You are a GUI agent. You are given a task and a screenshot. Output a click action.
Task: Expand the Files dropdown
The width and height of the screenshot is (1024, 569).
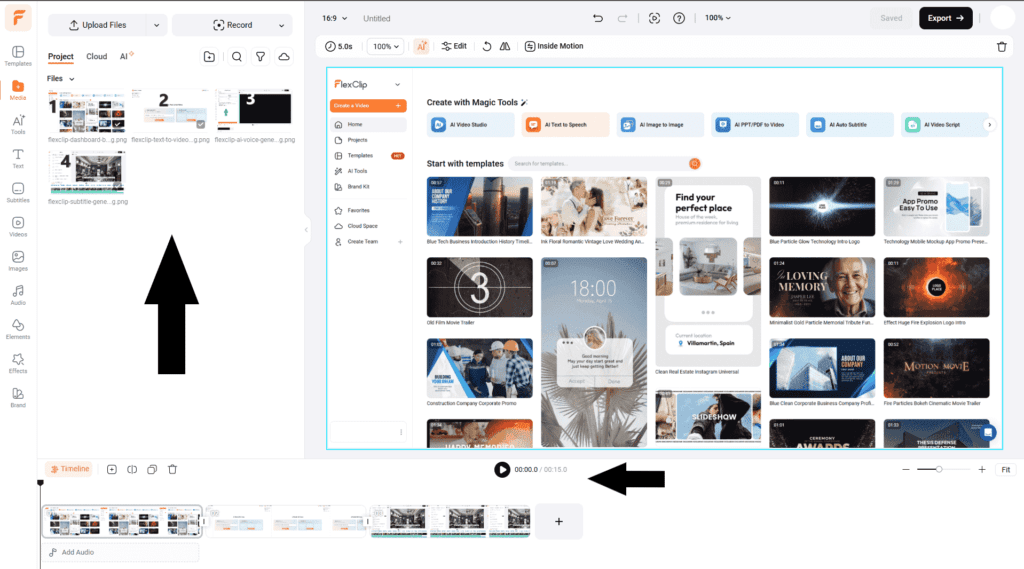(61, 78)
